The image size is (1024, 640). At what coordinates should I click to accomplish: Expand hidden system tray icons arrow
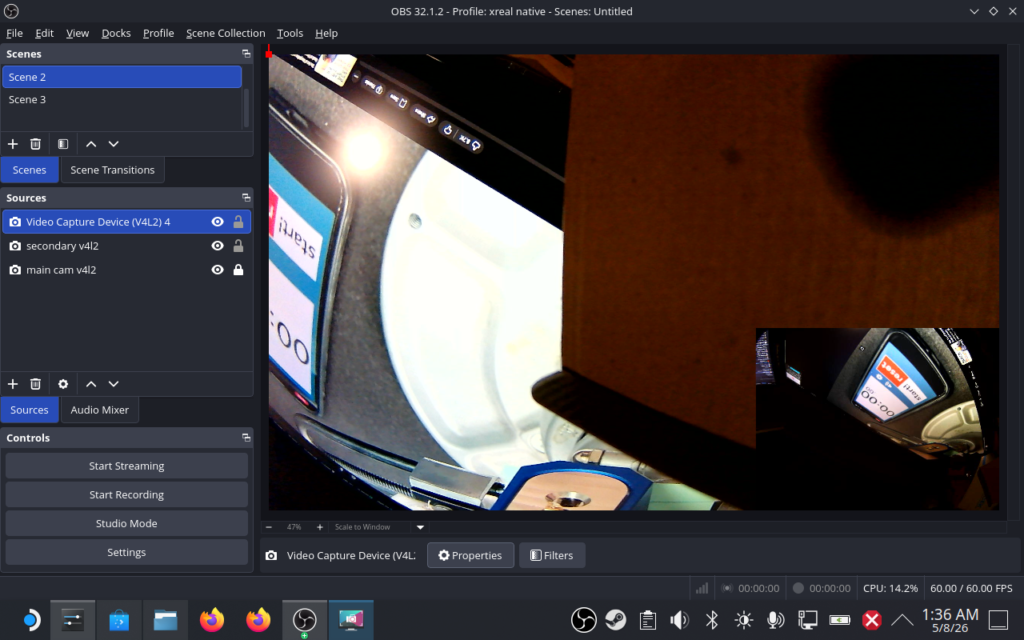point(902,620)
